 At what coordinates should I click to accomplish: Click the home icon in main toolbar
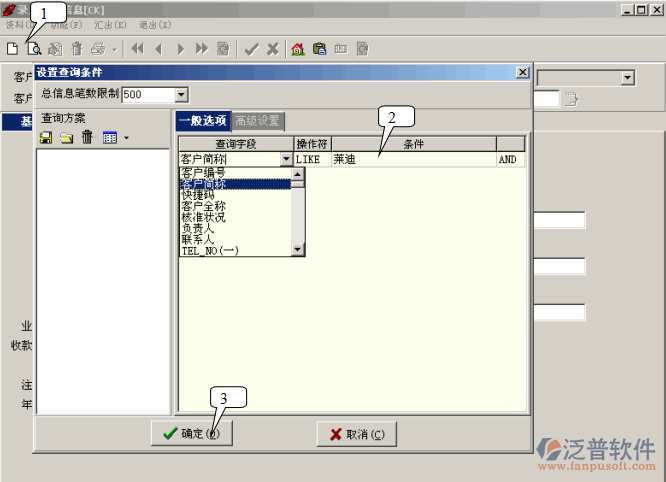point(297,48)
